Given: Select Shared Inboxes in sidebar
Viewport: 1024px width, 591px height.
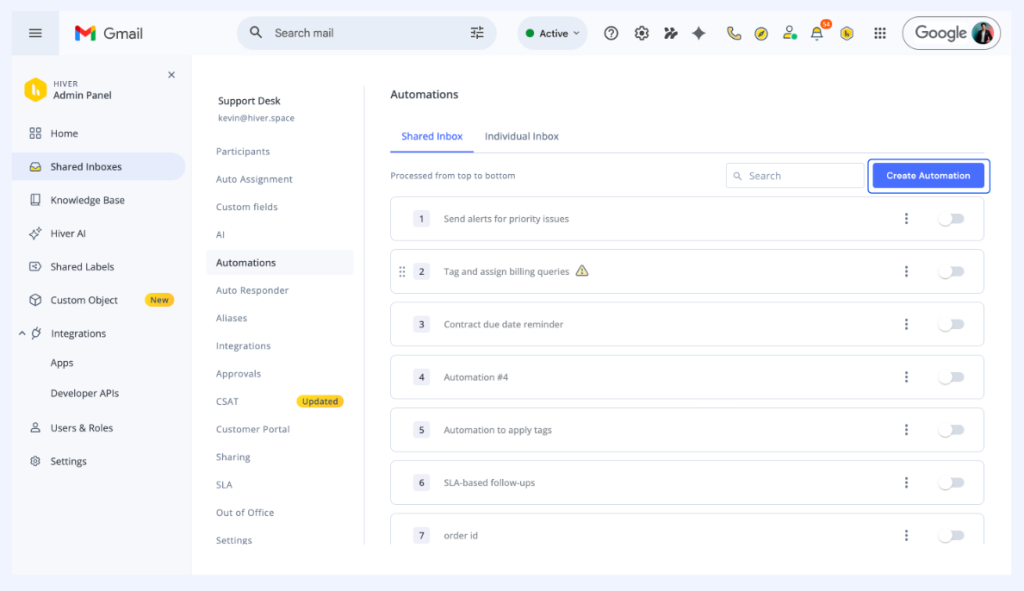Looking at the screenshot, I should tap(99, 167).
